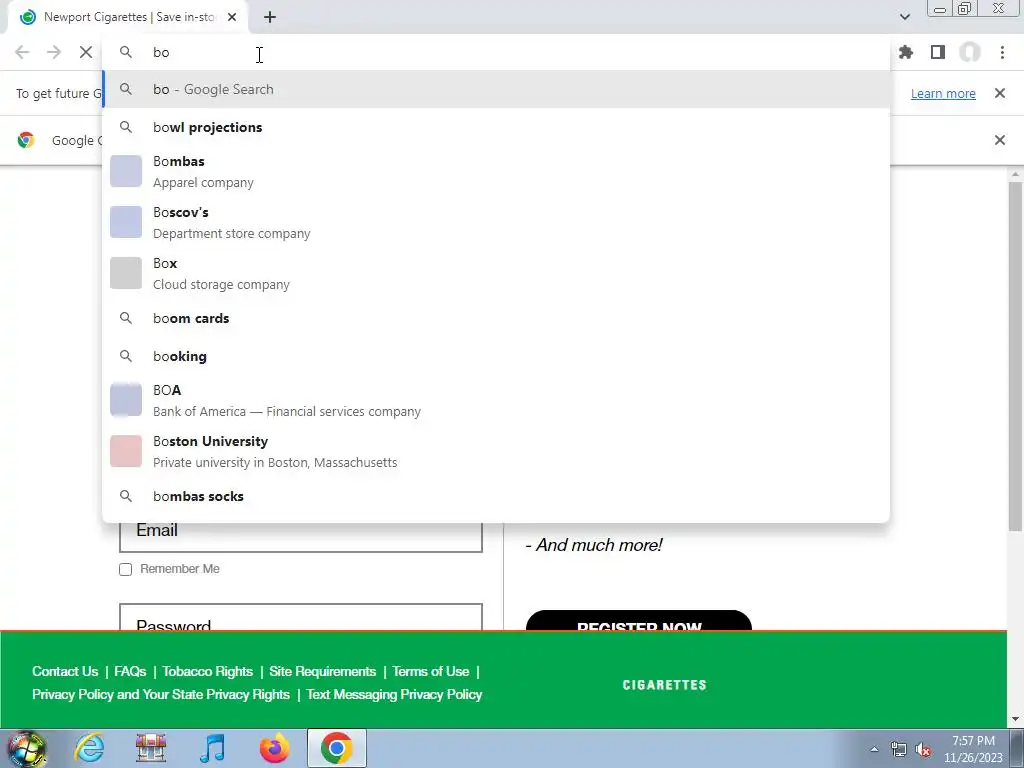Click the Bombas suggestion thumbnail
Screen dimensions: 1024x768
pyautogui.click(x=126, y=171)
